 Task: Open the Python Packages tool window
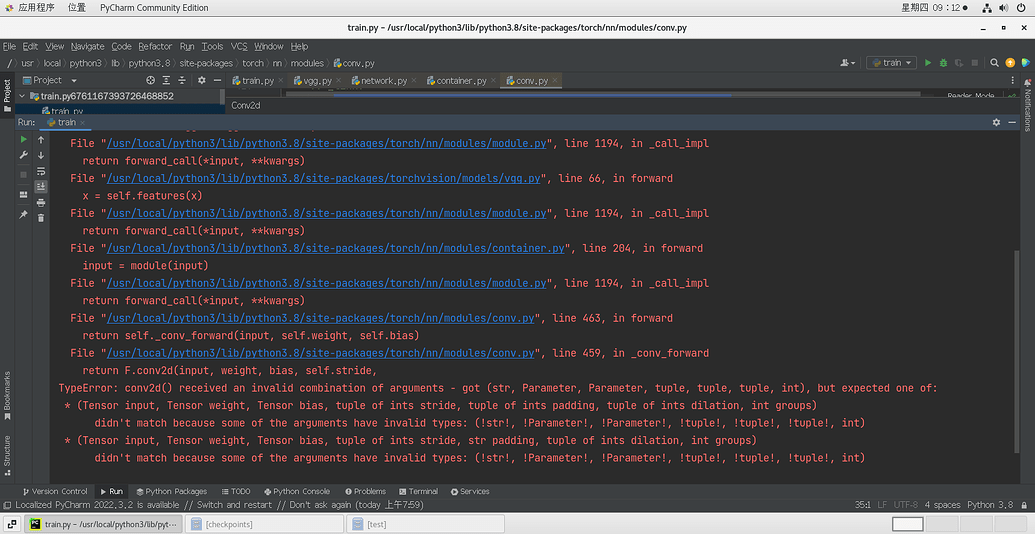click(172, 491)
